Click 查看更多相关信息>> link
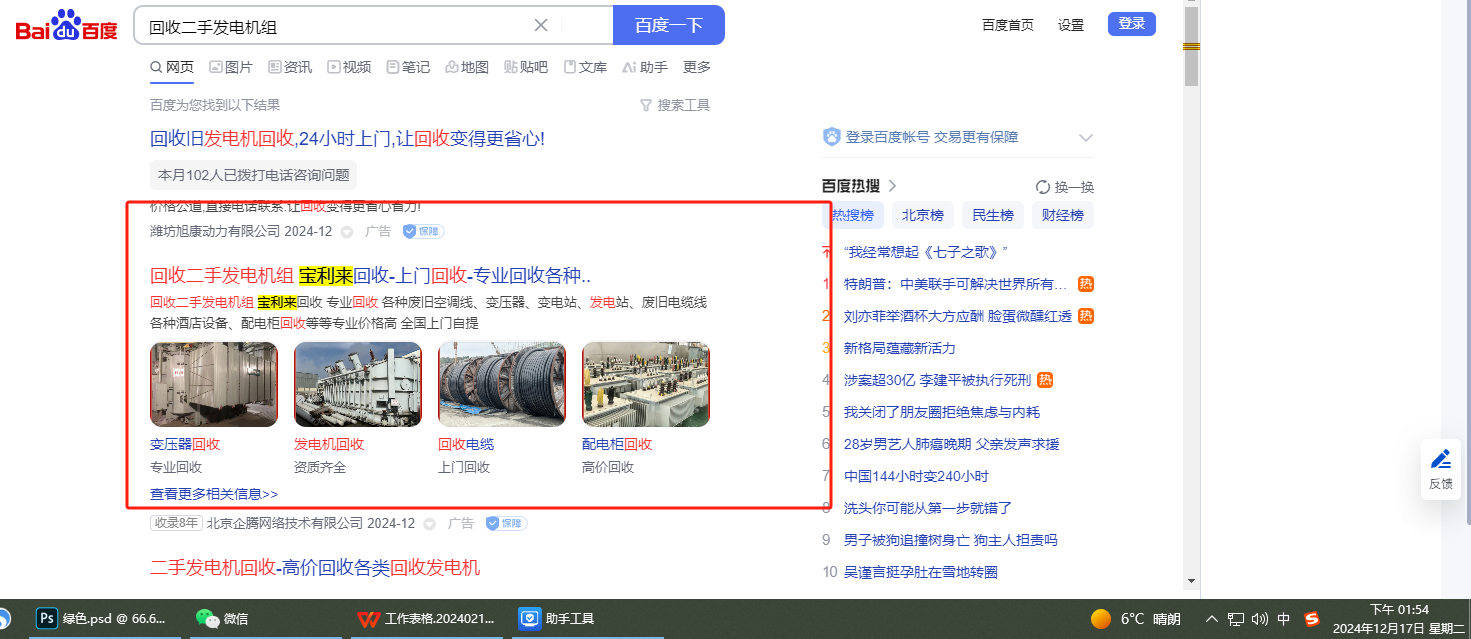This screenshot has width=1471, height=639. point(214,494)
